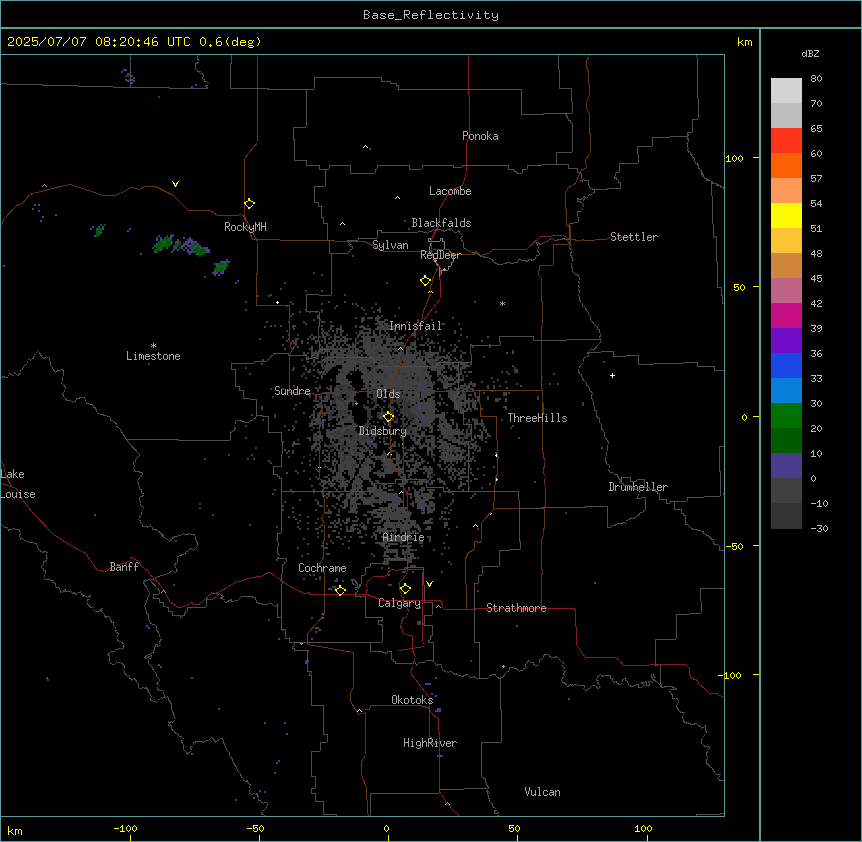The height and width of the screenshot is (842, 862).
Task: Click the yellow V marker north of Limestone
Action: point(175,184)
